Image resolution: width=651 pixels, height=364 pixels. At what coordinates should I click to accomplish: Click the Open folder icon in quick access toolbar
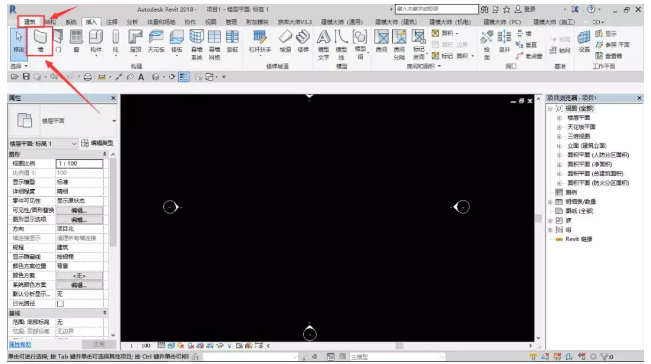pyautogui.click(x=15, y=77)
